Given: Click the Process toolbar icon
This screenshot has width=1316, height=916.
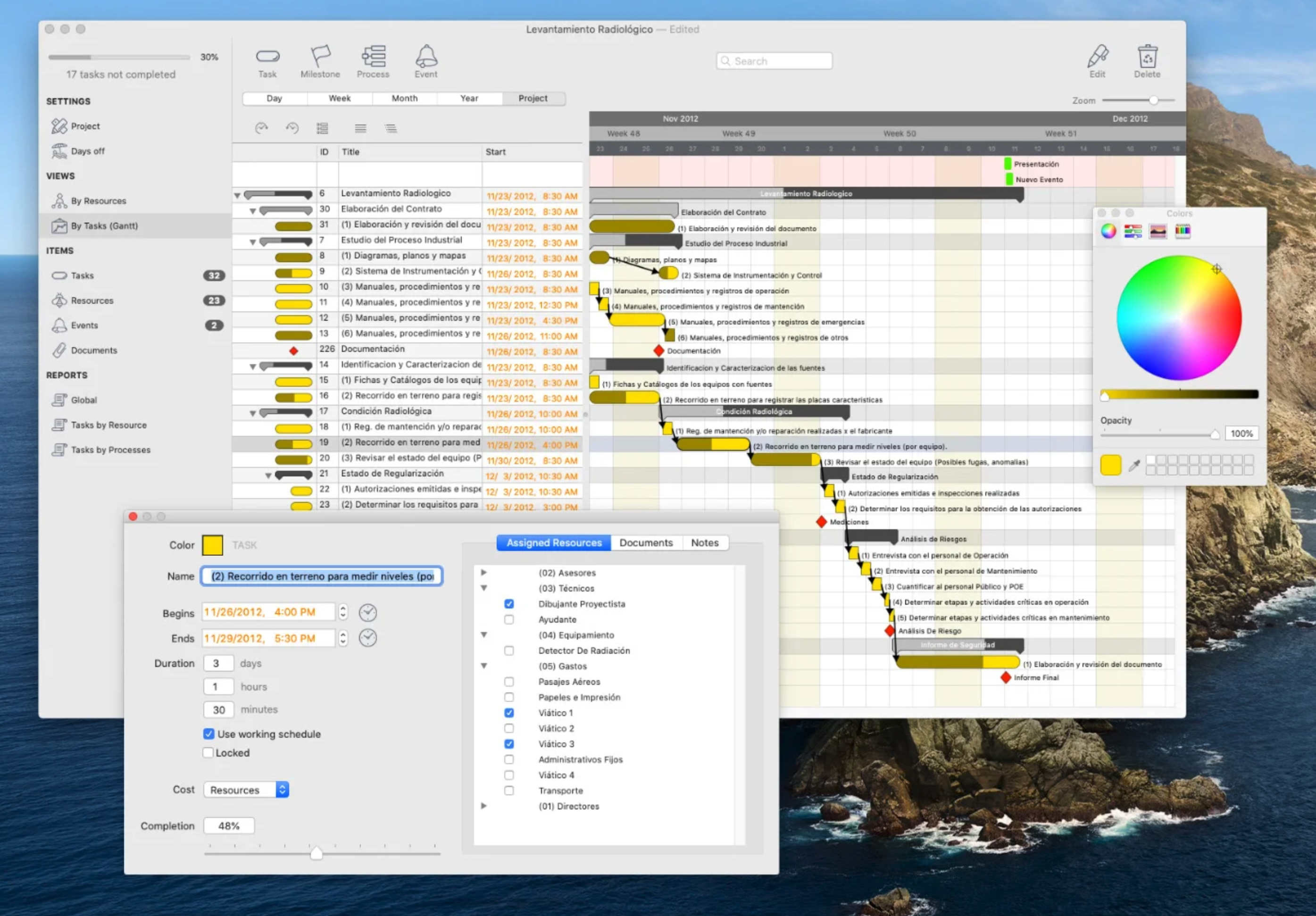Looking at the screenshot, I should coord(373,62).
